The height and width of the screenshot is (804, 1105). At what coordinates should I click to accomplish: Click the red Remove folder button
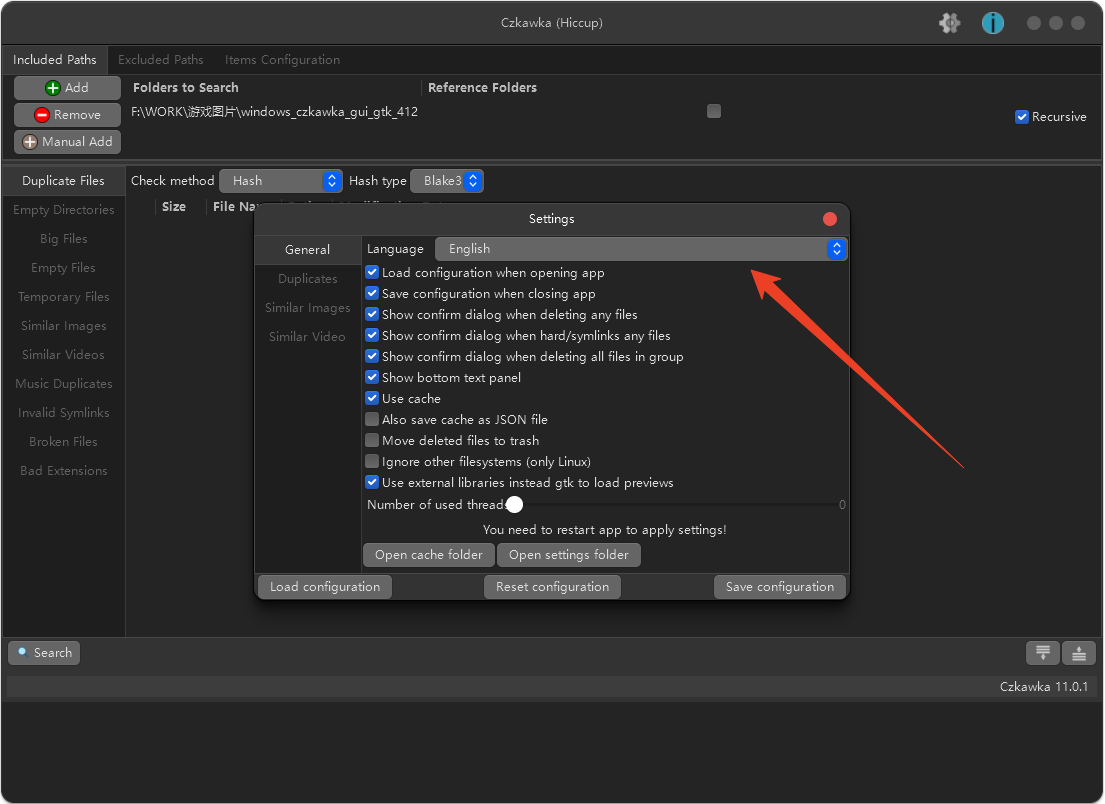point(67,115)
